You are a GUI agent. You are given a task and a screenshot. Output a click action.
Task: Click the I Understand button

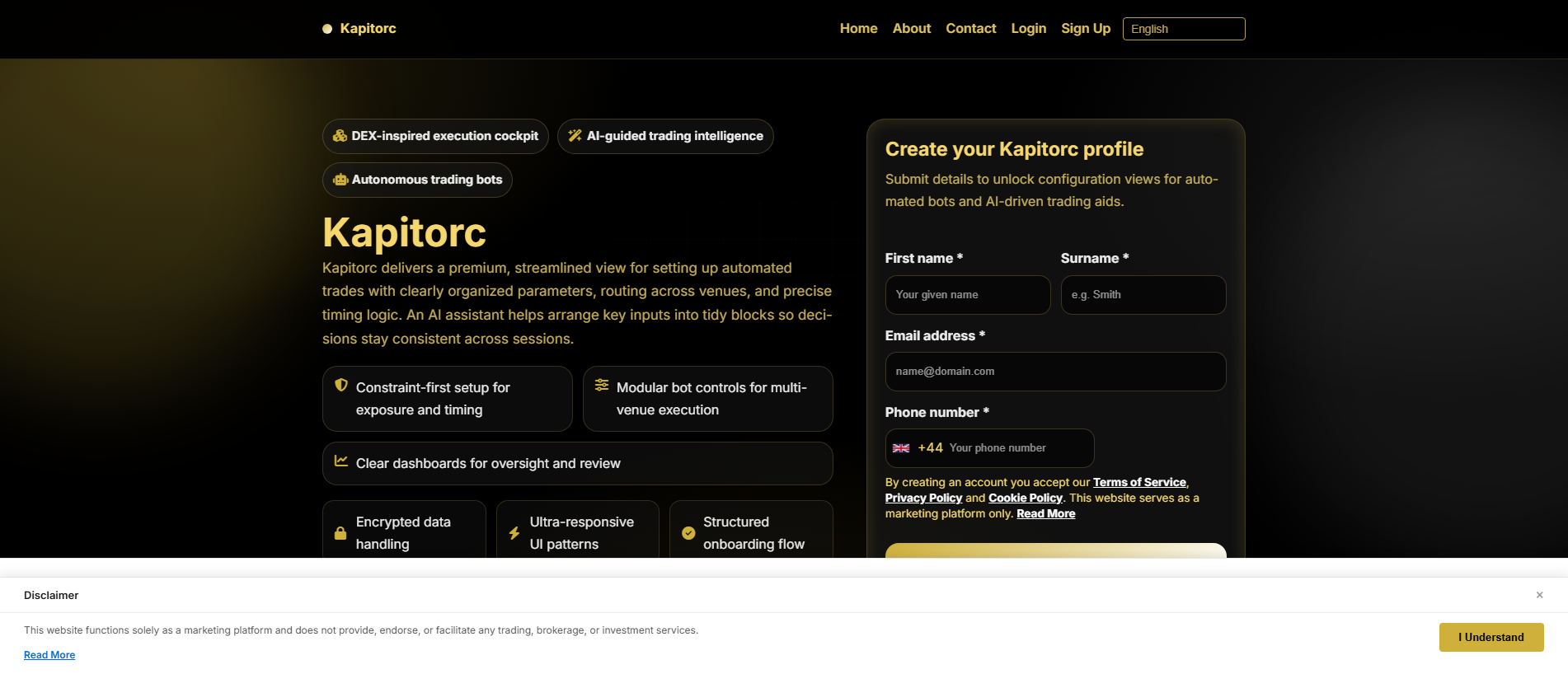[1491, 637]
